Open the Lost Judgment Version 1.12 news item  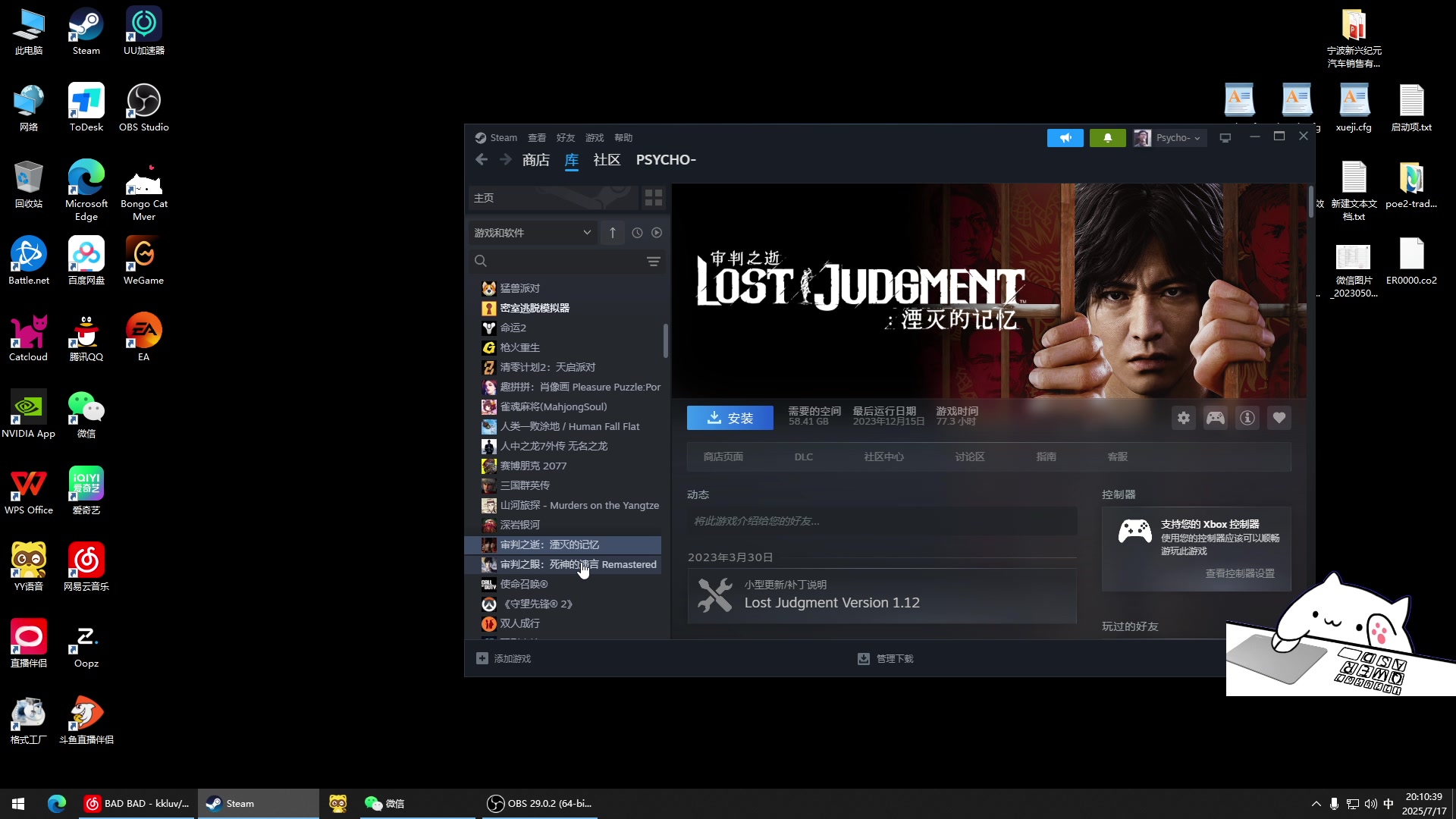pyautogui.click(x=882, y=596)
